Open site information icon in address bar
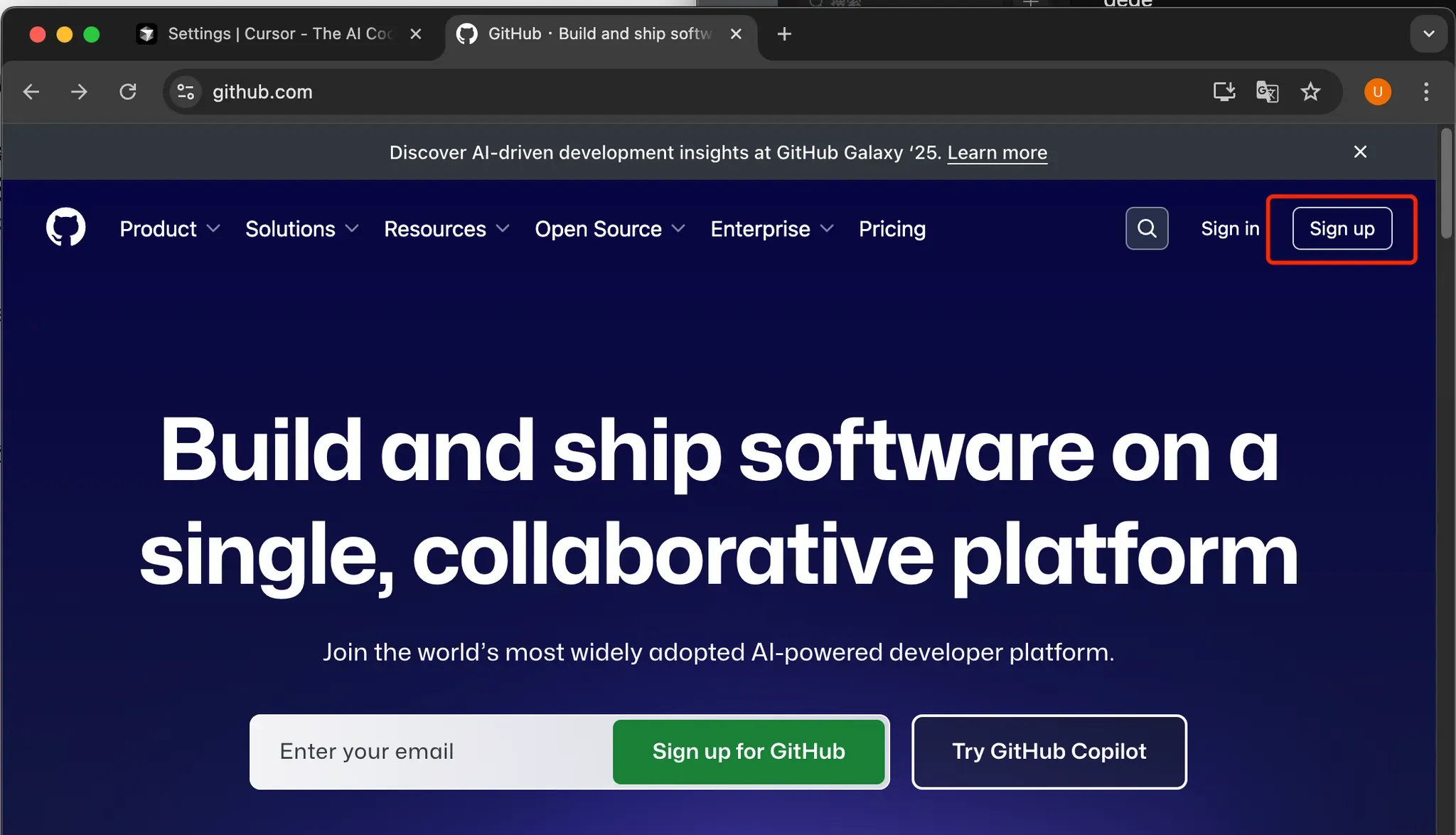The width and height of the screenshot is (1456, 835). (186, 92)
